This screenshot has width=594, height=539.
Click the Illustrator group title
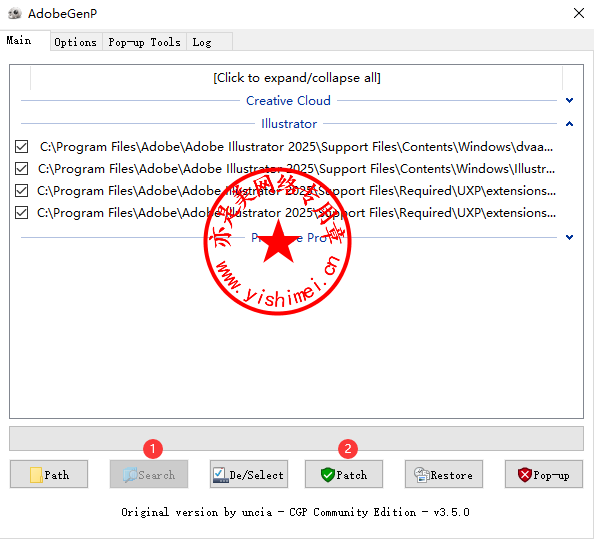tap(289, 124)
